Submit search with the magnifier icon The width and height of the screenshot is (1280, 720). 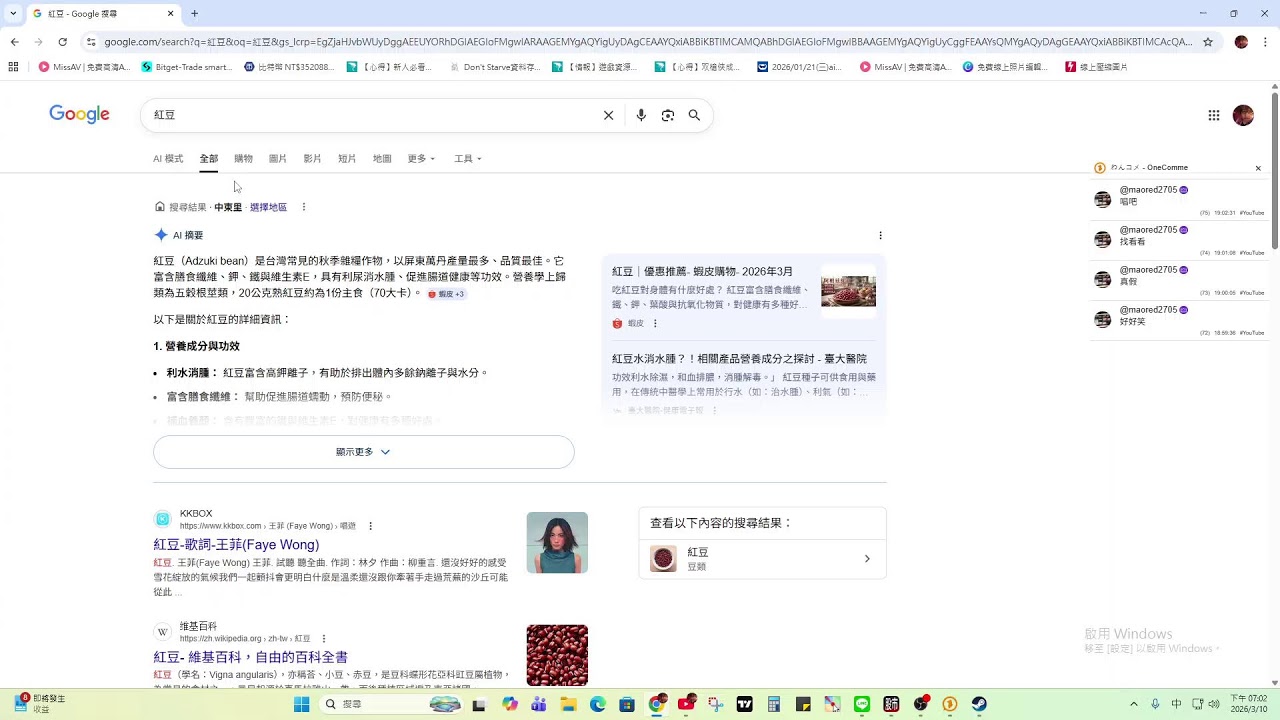point(694,115)
